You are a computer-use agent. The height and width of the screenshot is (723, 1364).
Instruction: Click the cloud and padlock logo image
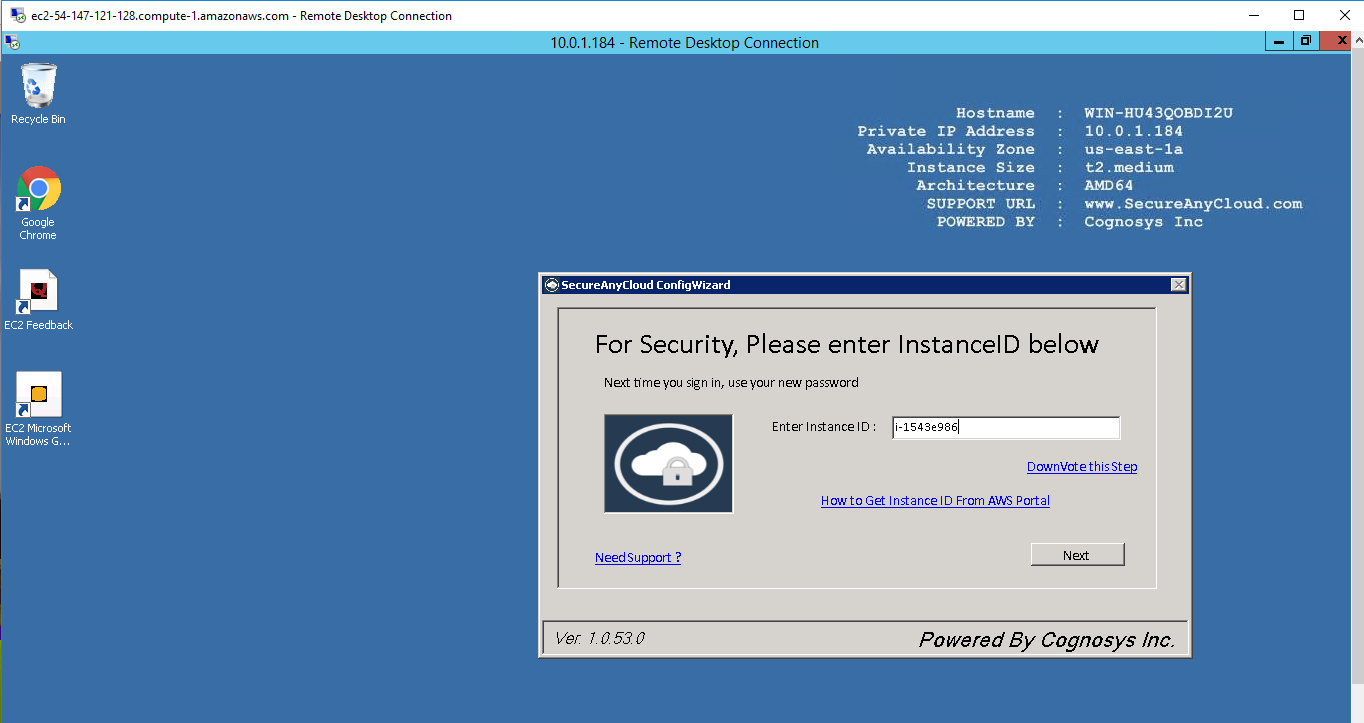coord(668,464)
